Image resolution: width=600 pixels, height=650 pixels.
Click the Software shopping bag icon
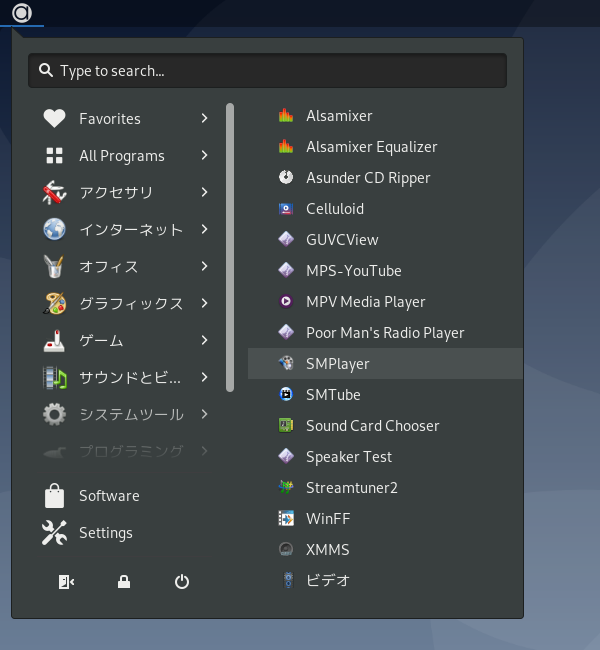point(54,496)
